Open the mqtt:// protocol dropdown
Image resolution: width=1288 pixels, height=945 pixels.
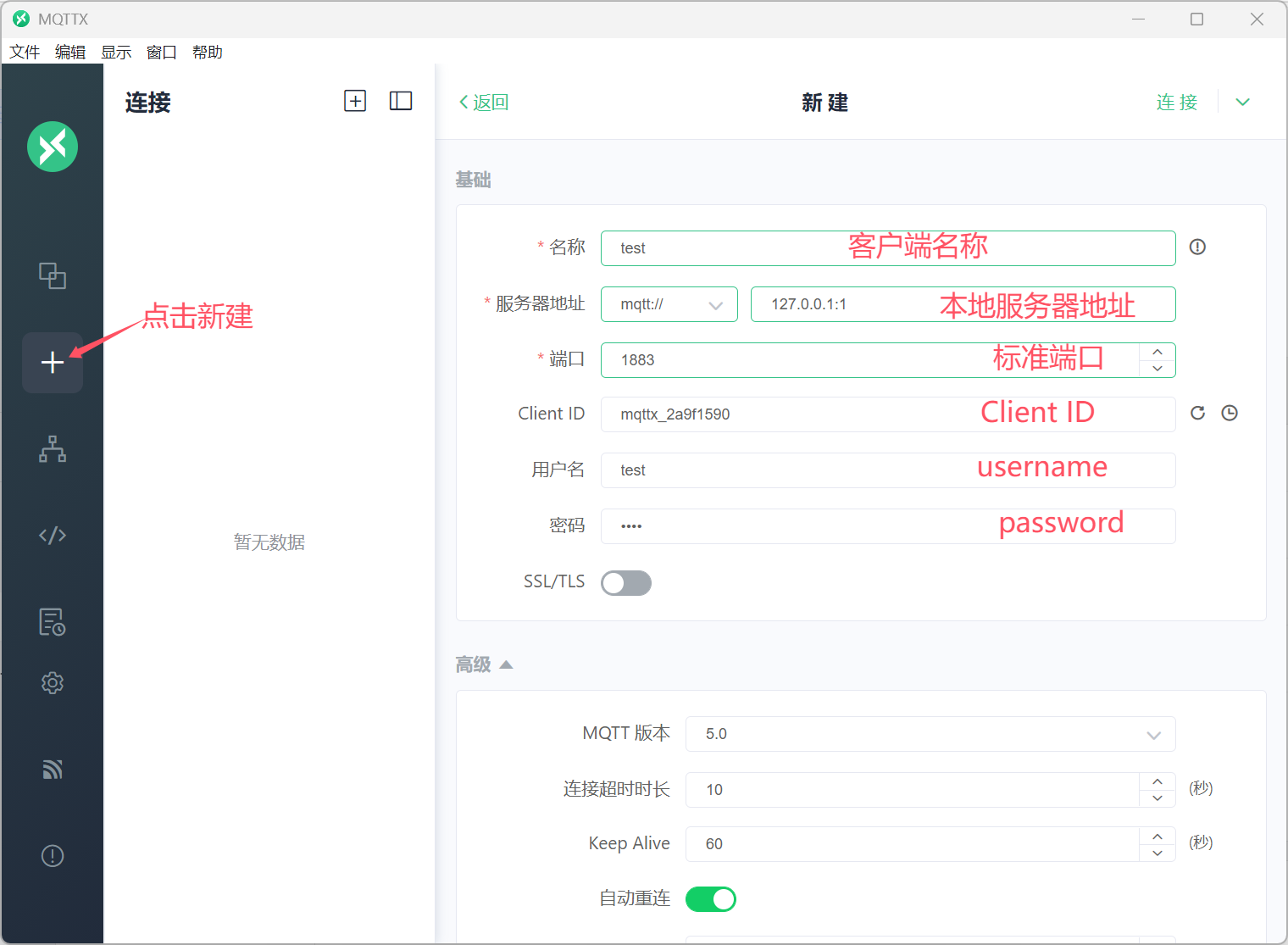(669, 304)
